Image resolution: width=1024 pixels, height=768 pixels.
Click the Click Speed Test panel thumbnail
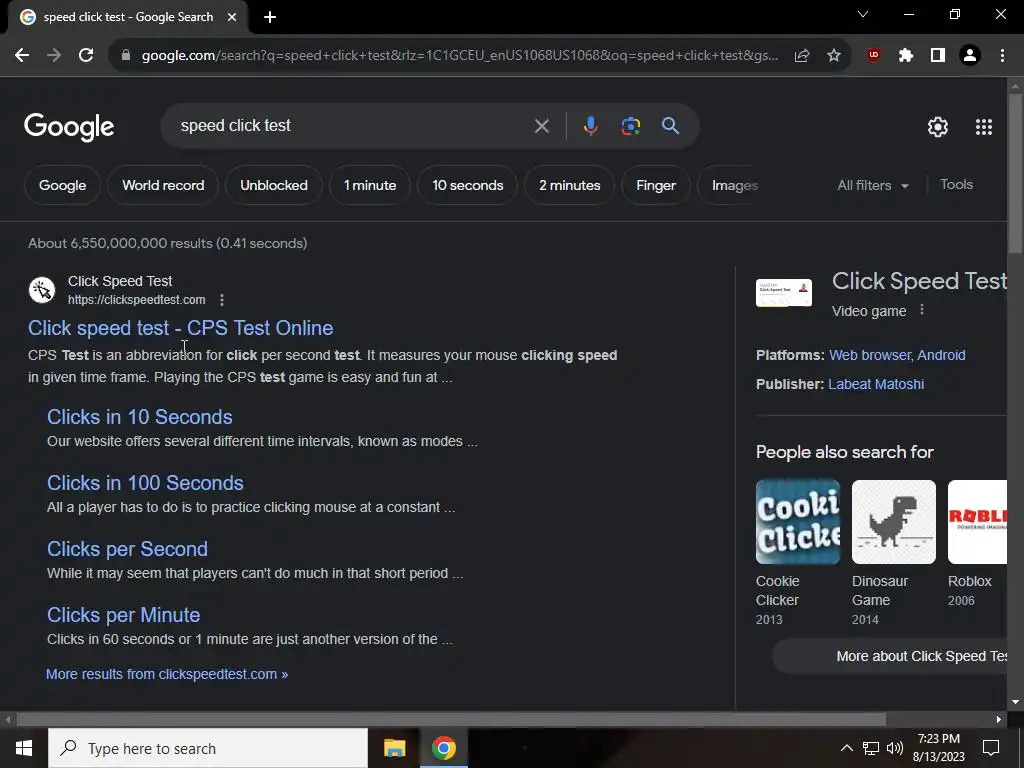784,293
